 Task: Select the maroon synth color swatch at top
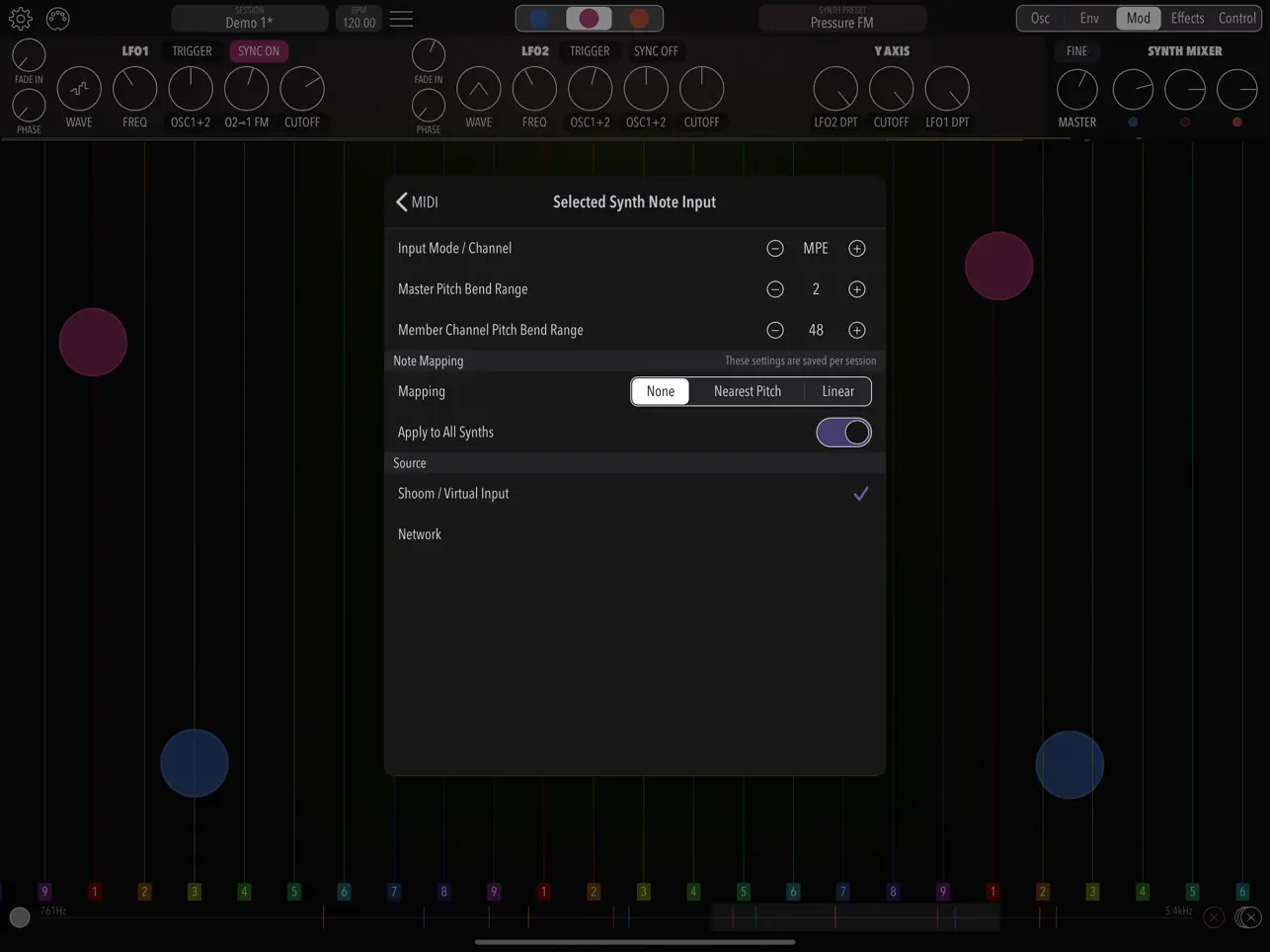pos(589,18)
